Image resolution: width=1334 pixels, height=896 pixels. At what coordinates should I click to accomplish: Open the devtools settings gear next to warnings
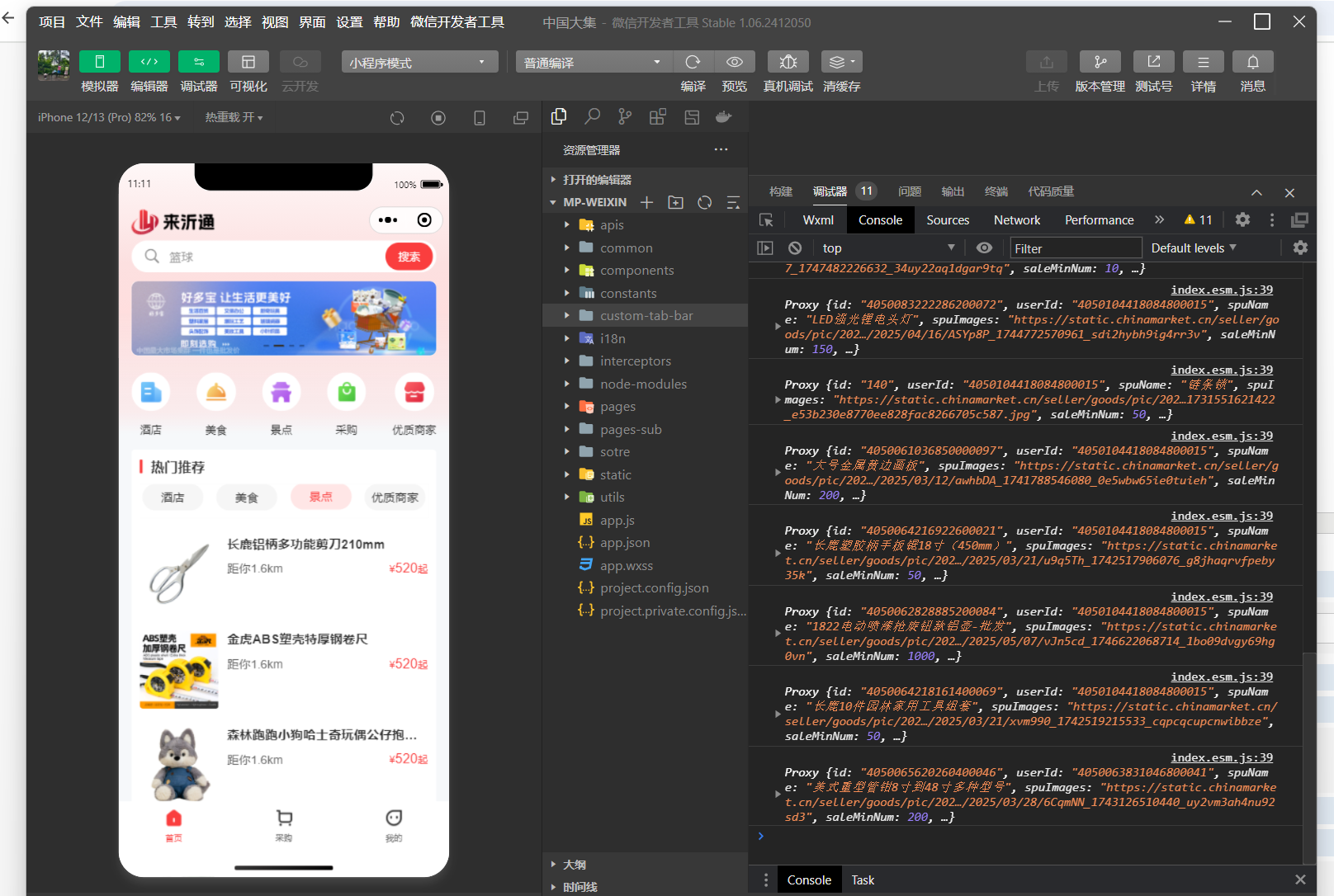(x=1242, y=219)
